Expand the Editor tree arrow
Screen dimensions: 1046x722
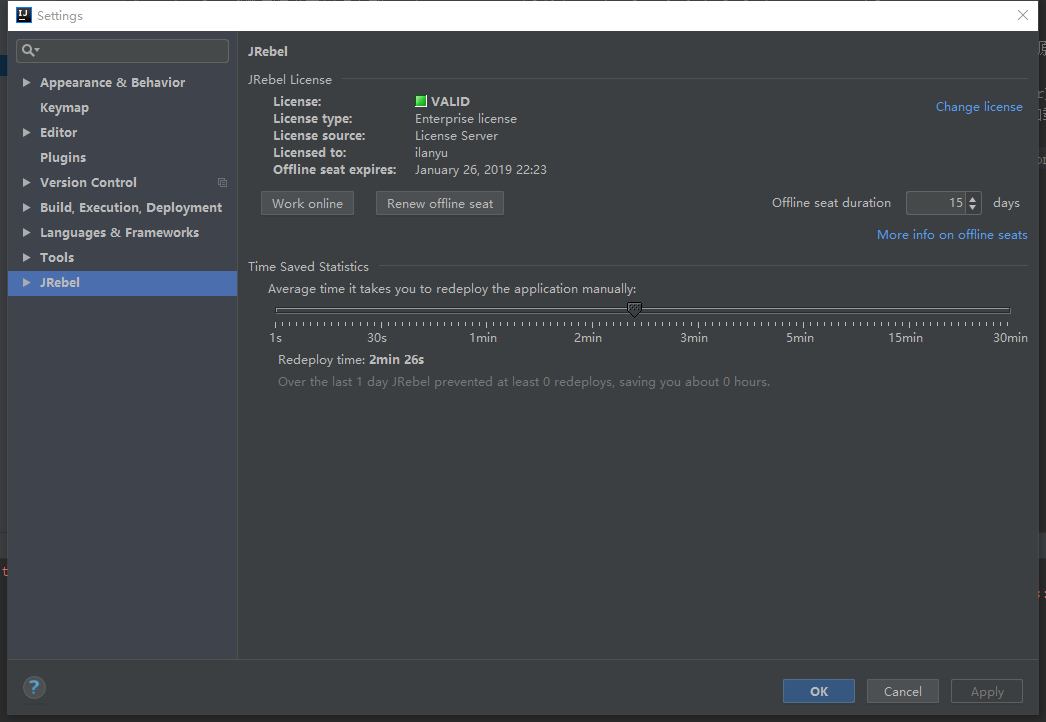point(27,133)
